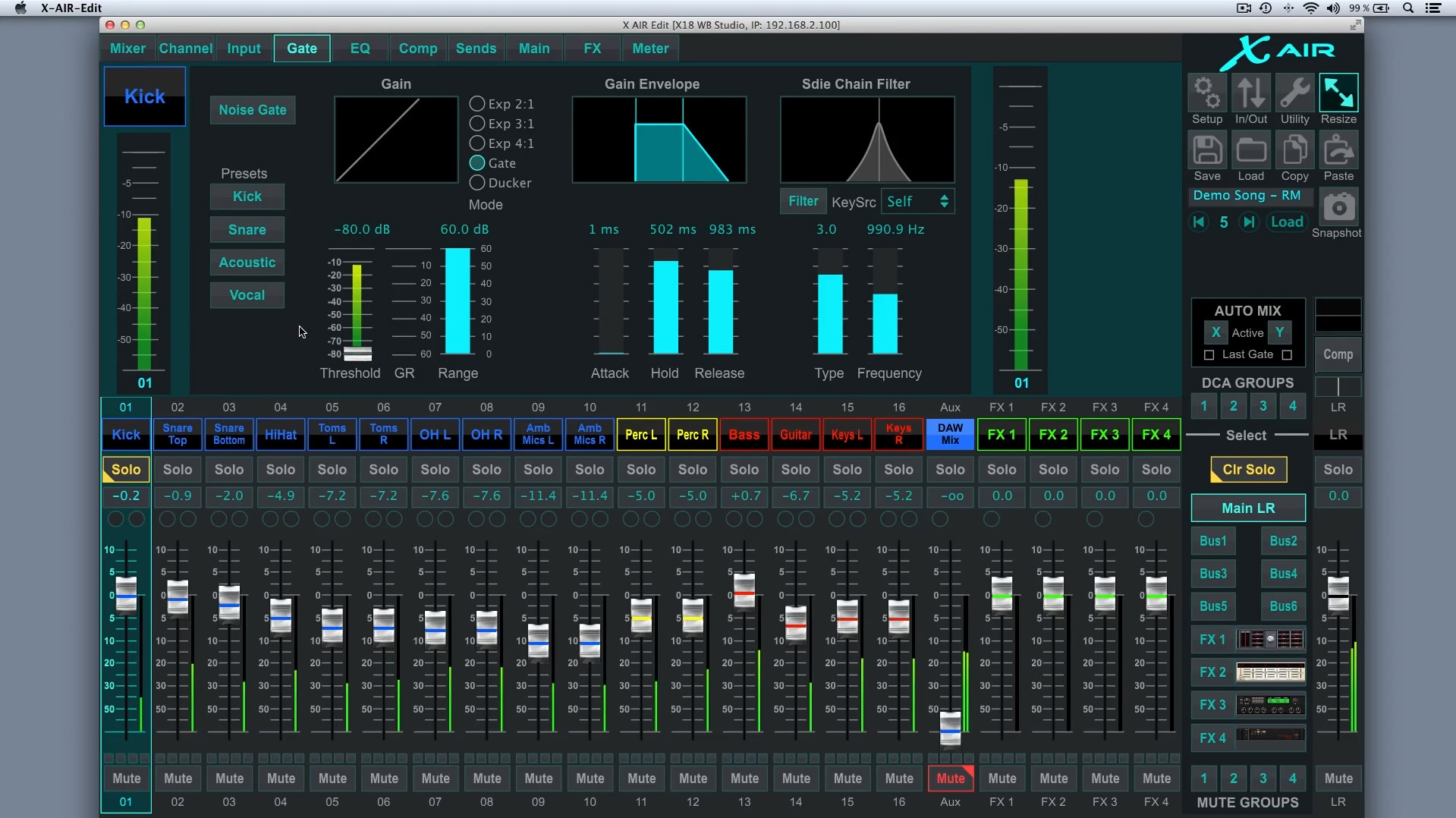Click the battery status icon
The image size is (1456, 818).
coord(1382,8)
